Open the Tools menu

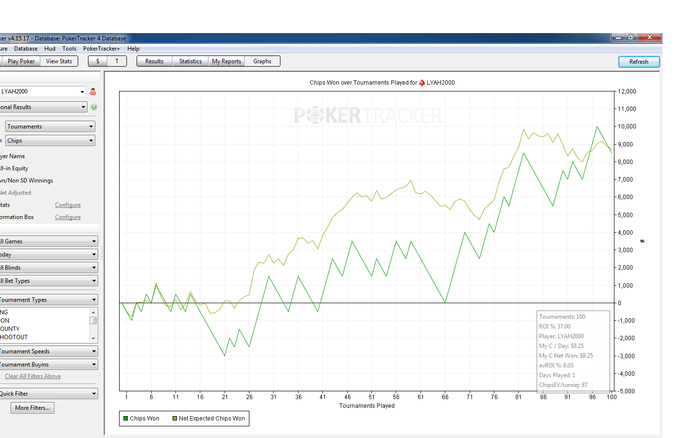69,49
